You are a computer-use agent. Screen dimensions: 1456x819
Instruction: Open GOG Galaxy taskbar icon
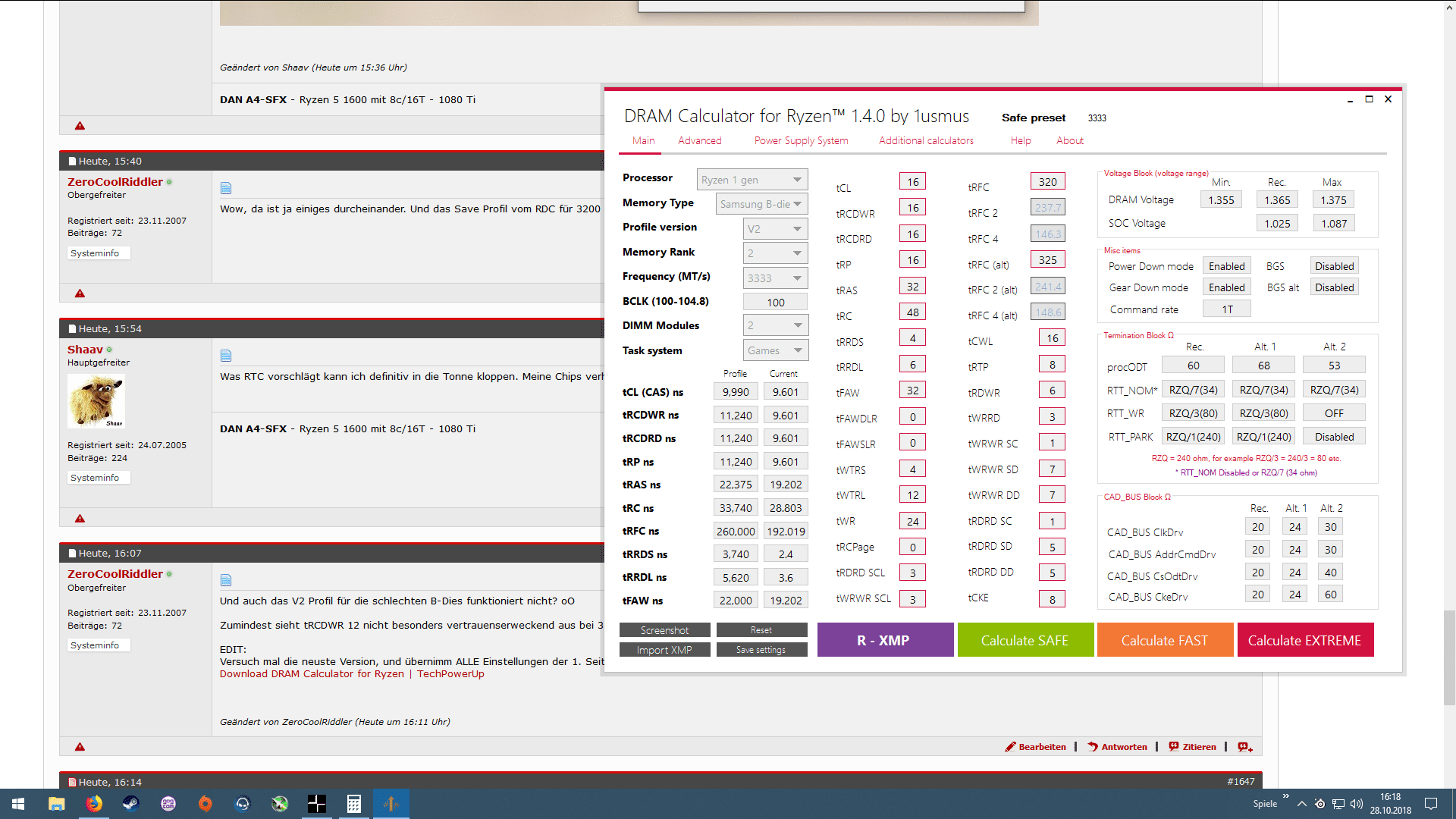pos(168,804)
